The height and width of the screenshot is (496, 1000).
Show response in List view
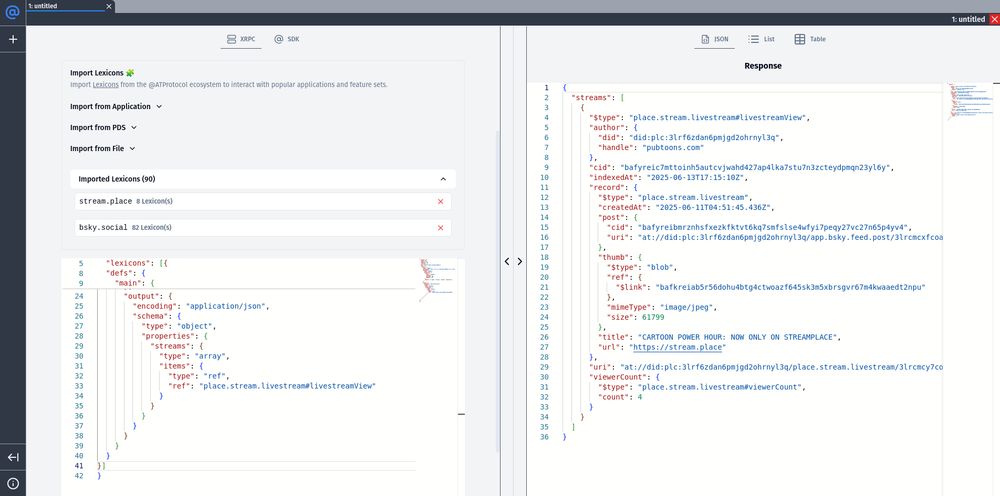click(761, 39)
